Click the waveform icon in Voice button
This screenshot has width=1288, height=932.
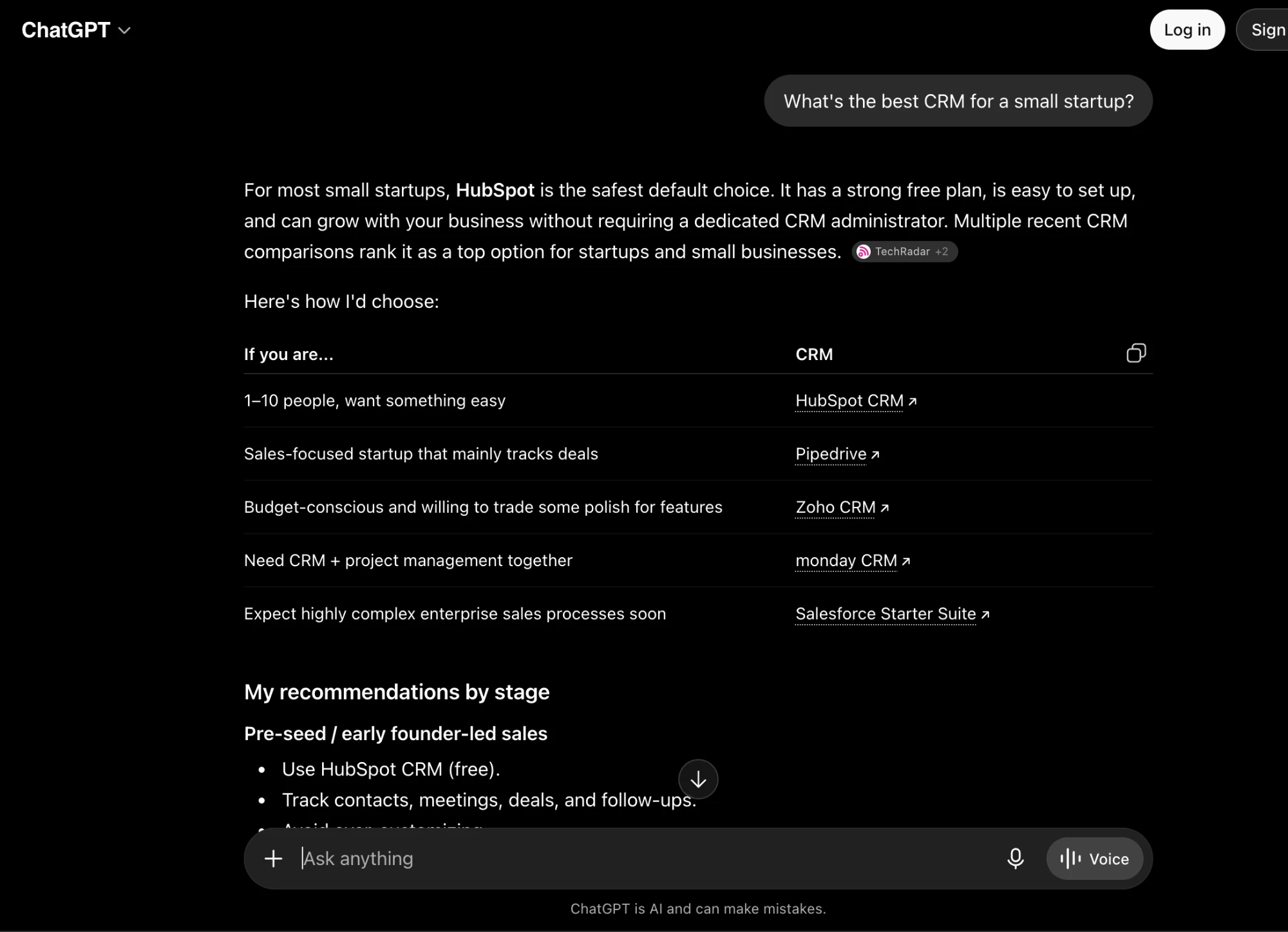(x=1070, y=859)
